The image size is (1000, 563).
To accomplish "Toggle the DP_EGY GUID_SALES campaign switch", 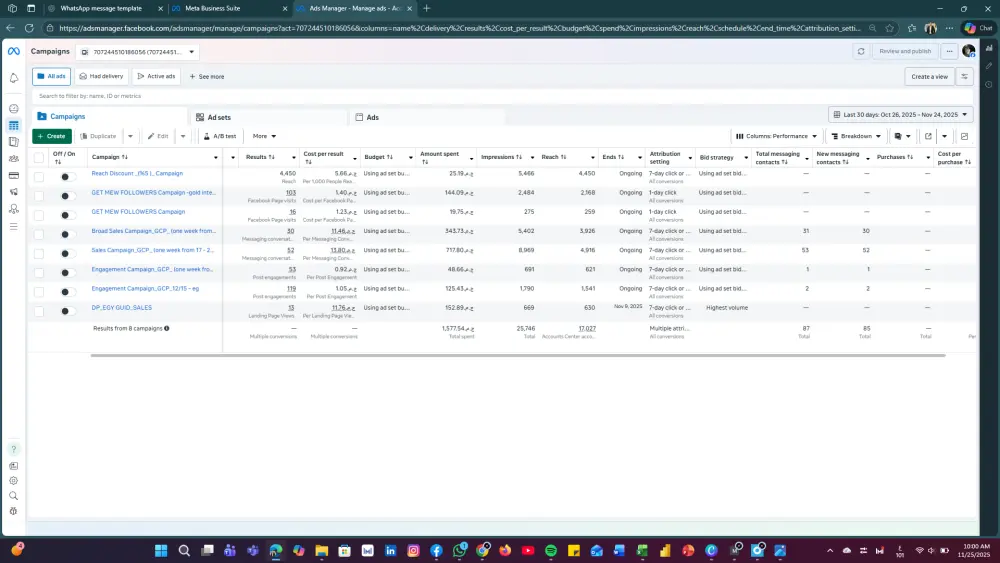I will point(66,311).
